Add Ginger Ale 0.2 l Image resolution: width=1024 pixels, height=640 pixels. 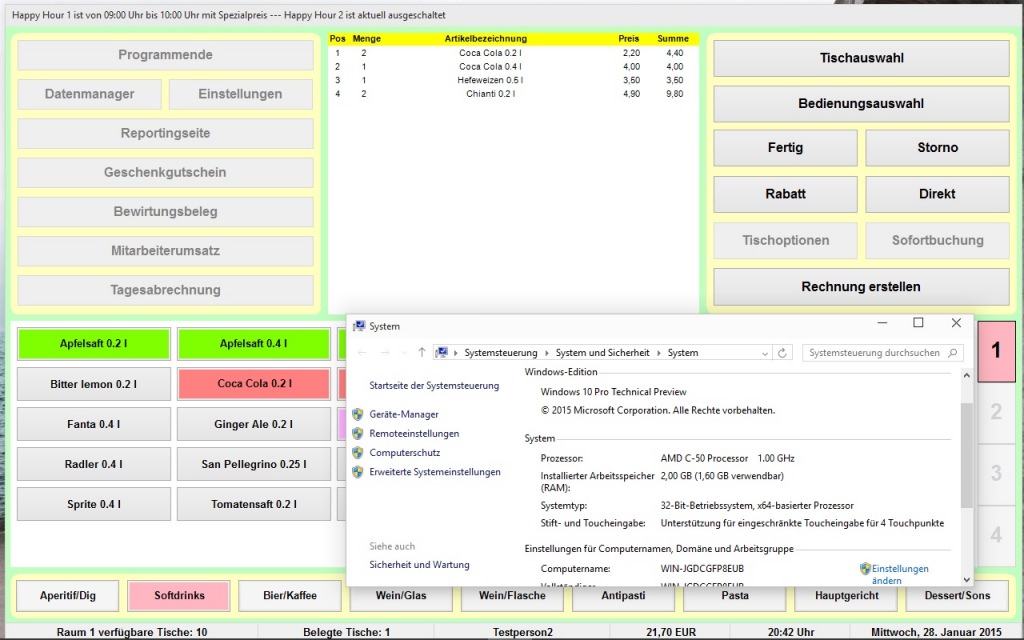click(253, 424)
